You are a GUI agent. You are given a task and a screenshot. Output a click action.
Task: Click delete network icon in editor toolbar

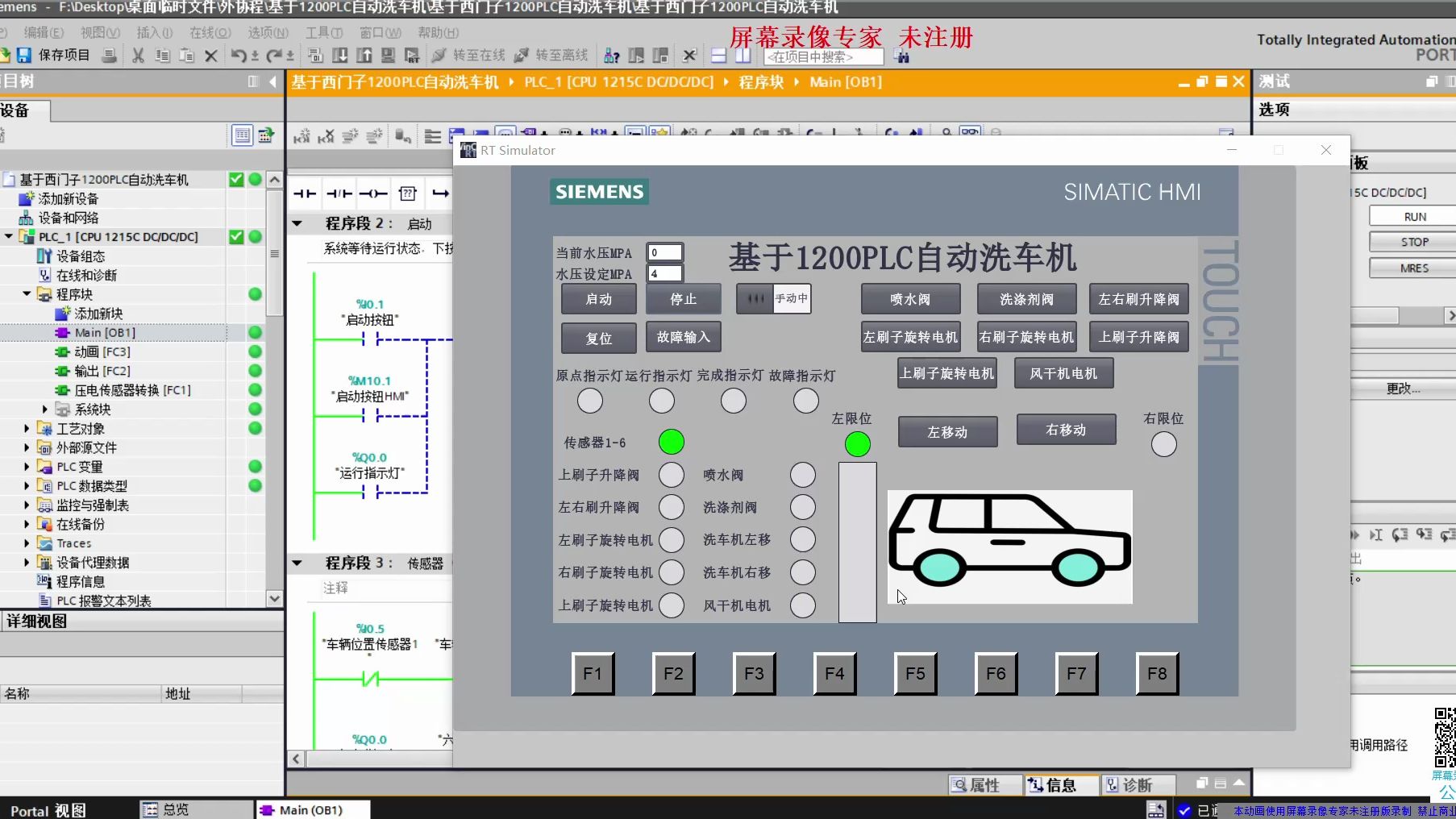326,136
